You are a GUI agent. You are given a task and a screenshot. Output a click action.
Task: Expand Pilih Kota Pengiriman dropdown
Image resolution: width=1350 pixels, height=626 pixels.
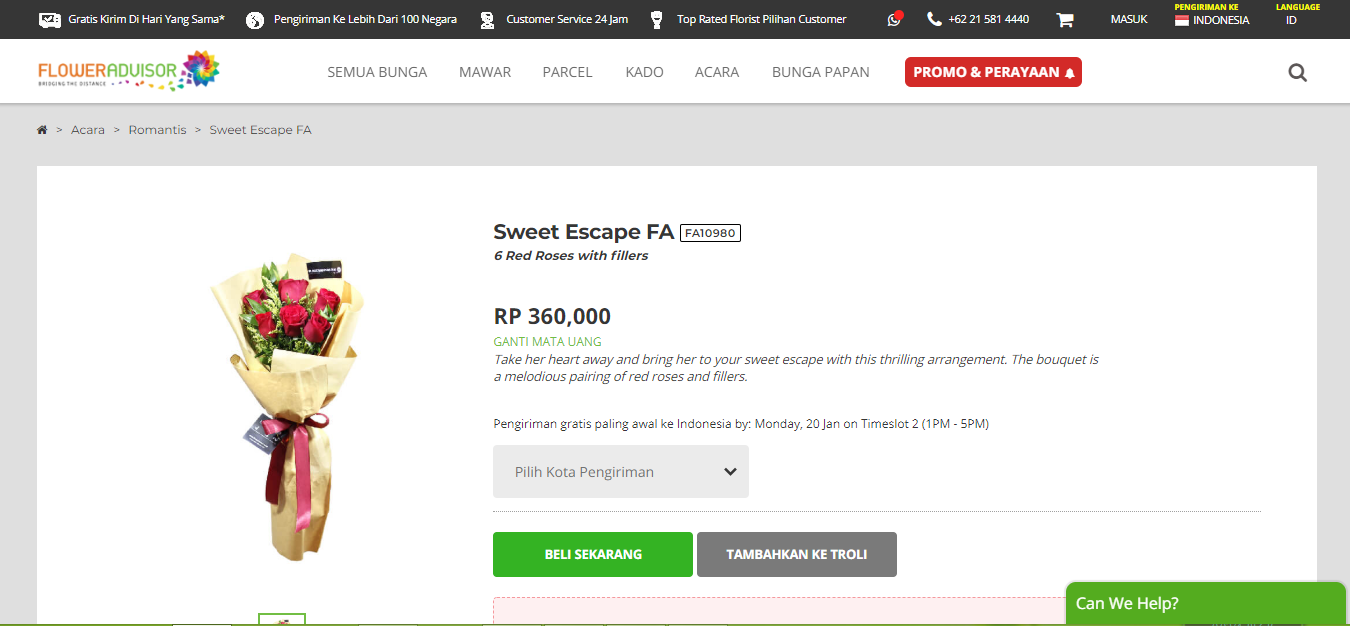620,472
